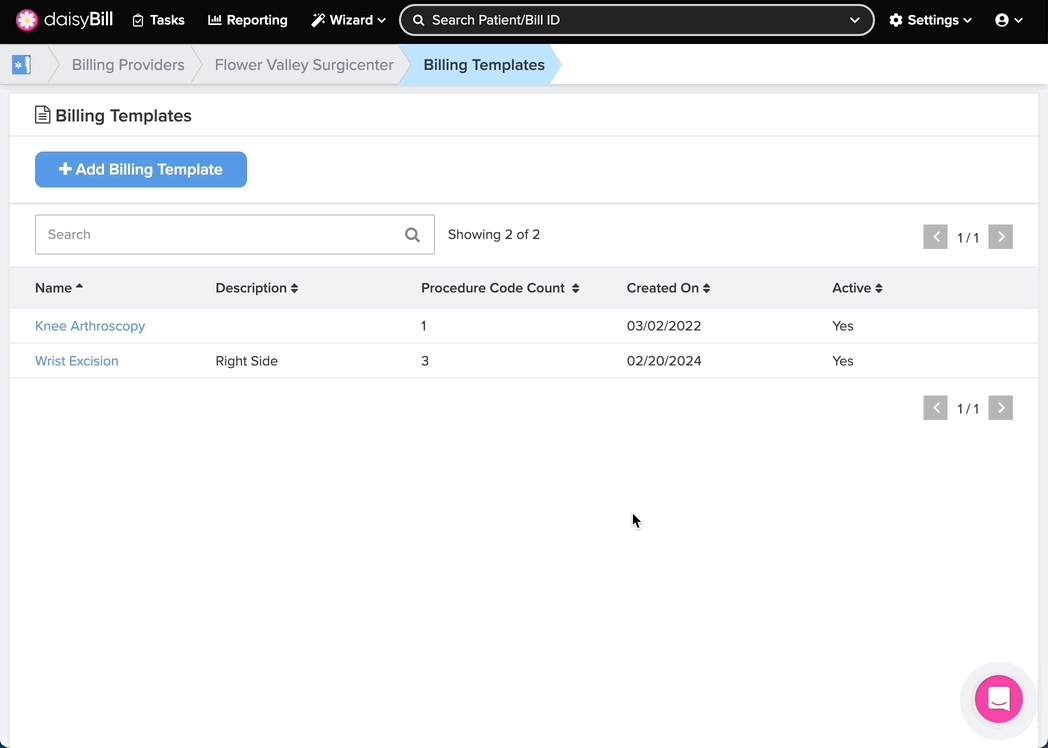
Task: Click the daisyBill logo
Action: (64, 20)
